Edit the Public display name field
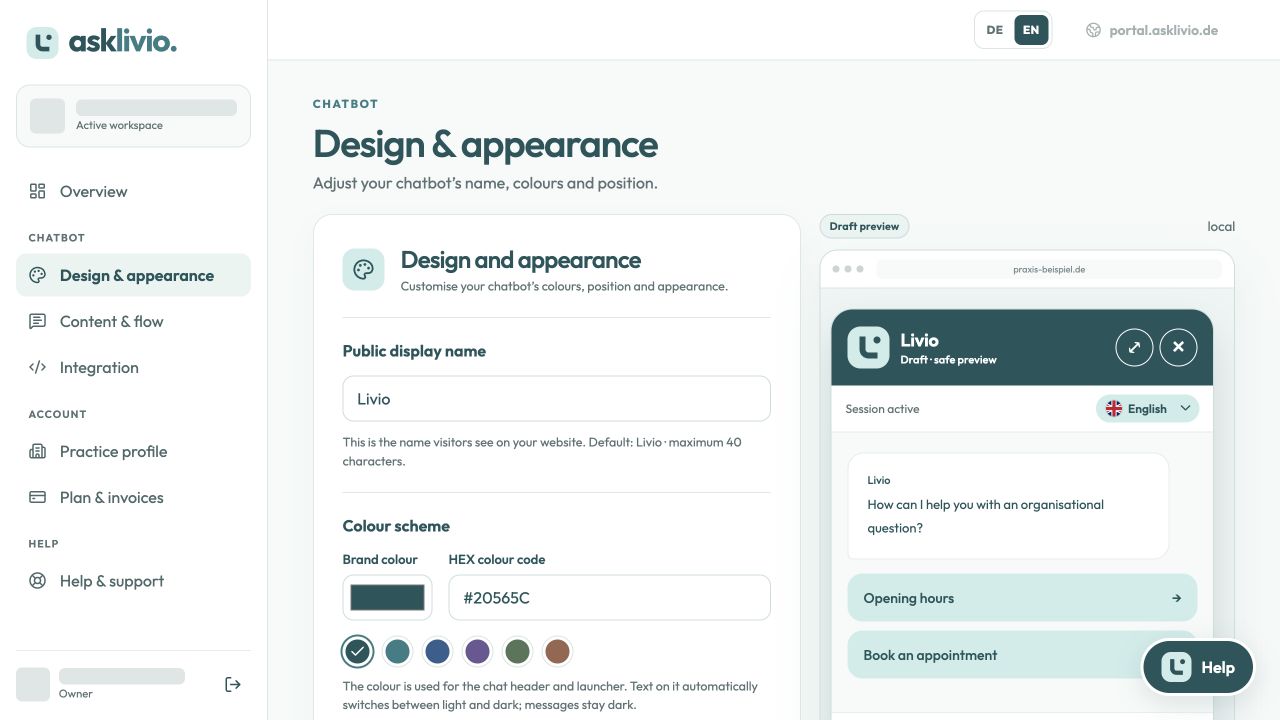Image resolution: width=1280 pixels, height=720 pixels. 556,398
